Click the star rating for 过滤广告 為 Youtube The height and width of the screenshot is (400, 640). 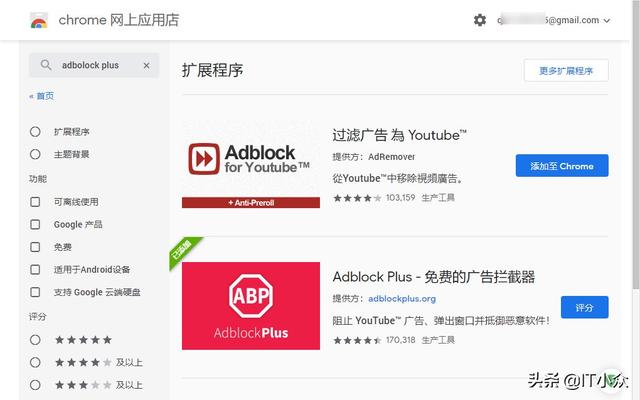pyautogui.click(x=357, y=198)
